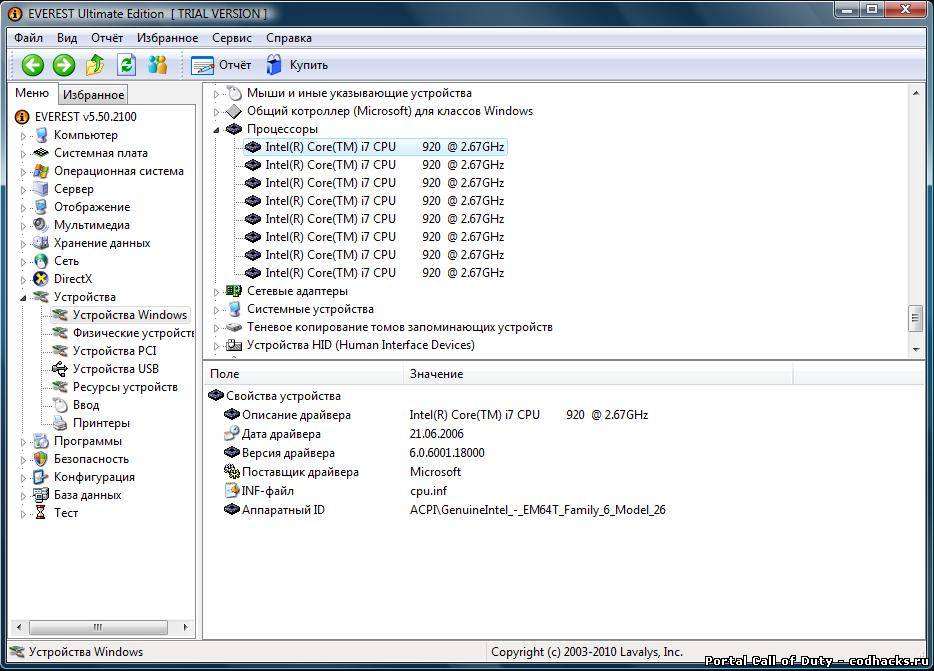
Task: Click the Мультимедиа speaker icon
Action: coord(41,225)
